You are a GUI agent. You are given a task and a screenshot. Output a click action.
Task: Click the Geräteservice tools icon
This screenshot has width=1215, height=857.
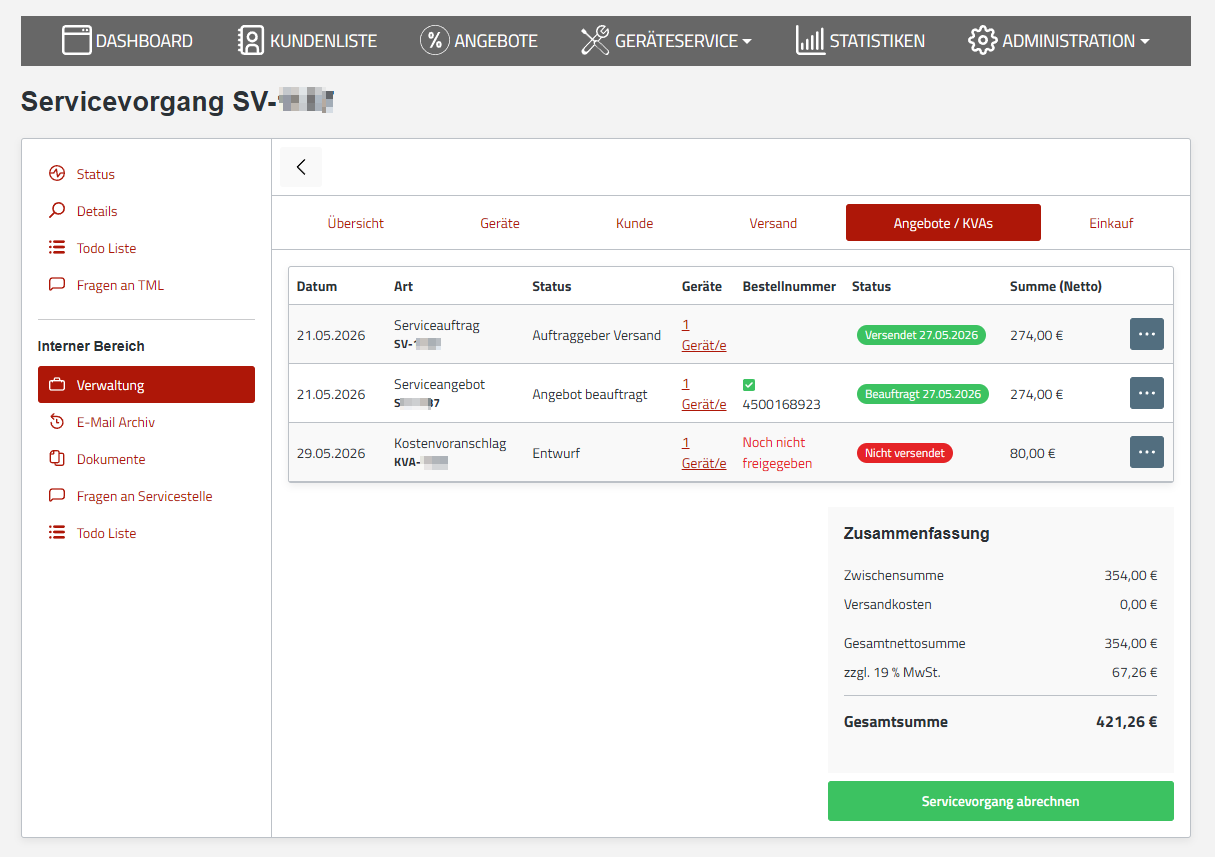coord(595,41)
